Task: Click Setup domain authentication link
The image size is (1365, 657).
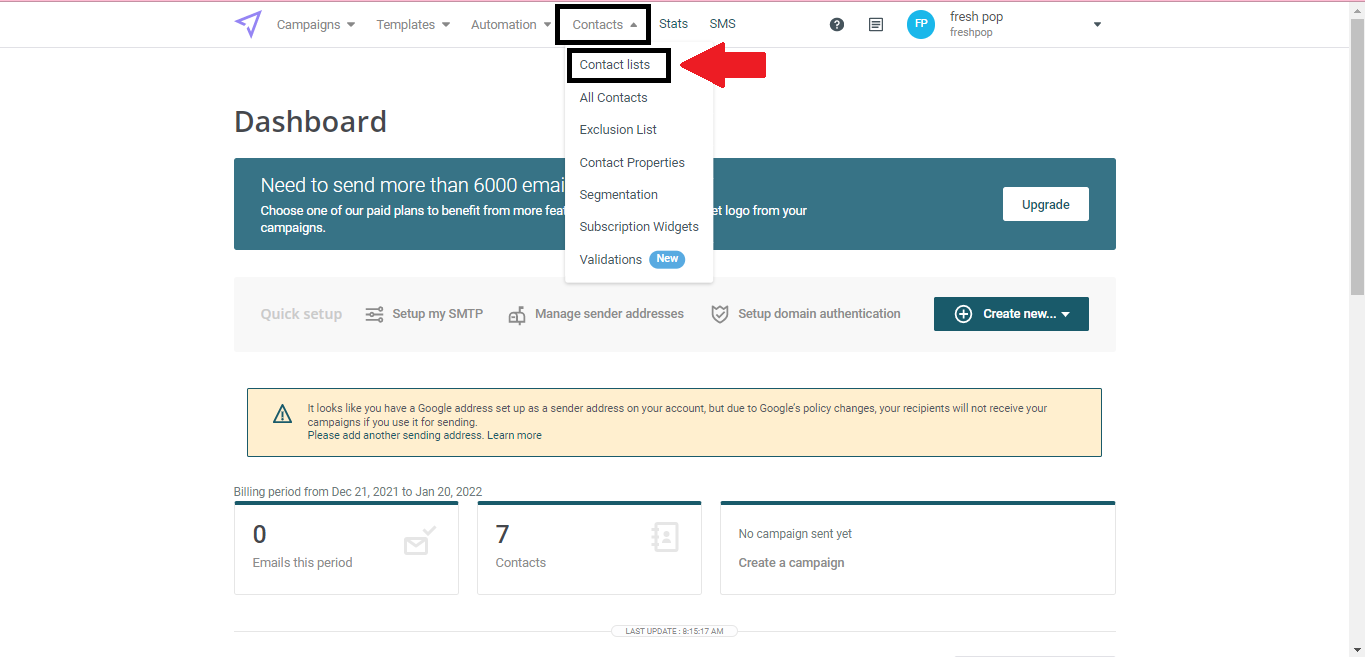Action: tap(819, 314)
